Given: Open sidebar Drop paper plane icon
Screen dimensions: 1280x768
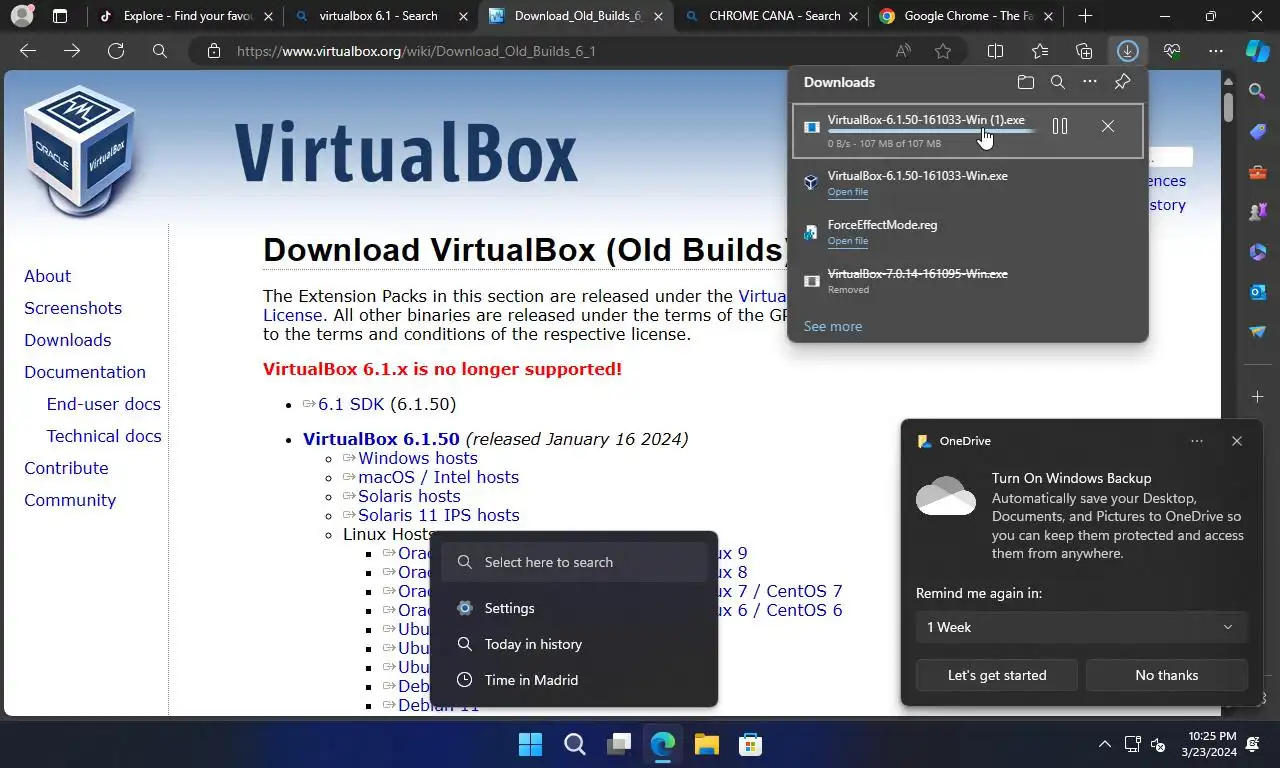Looking at the screenshot, I should pyautogui.click(x=1258, y=332).
